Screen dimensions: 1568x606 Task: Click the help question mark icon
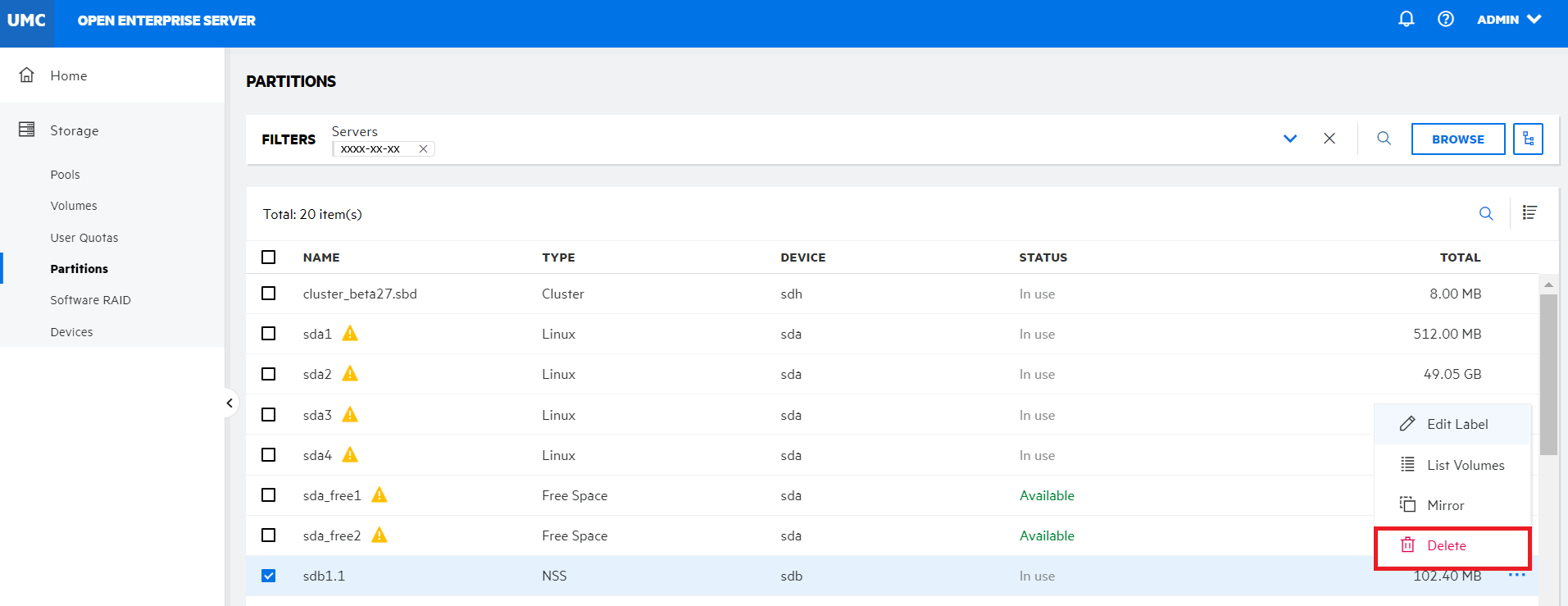tap(1445, 19)
